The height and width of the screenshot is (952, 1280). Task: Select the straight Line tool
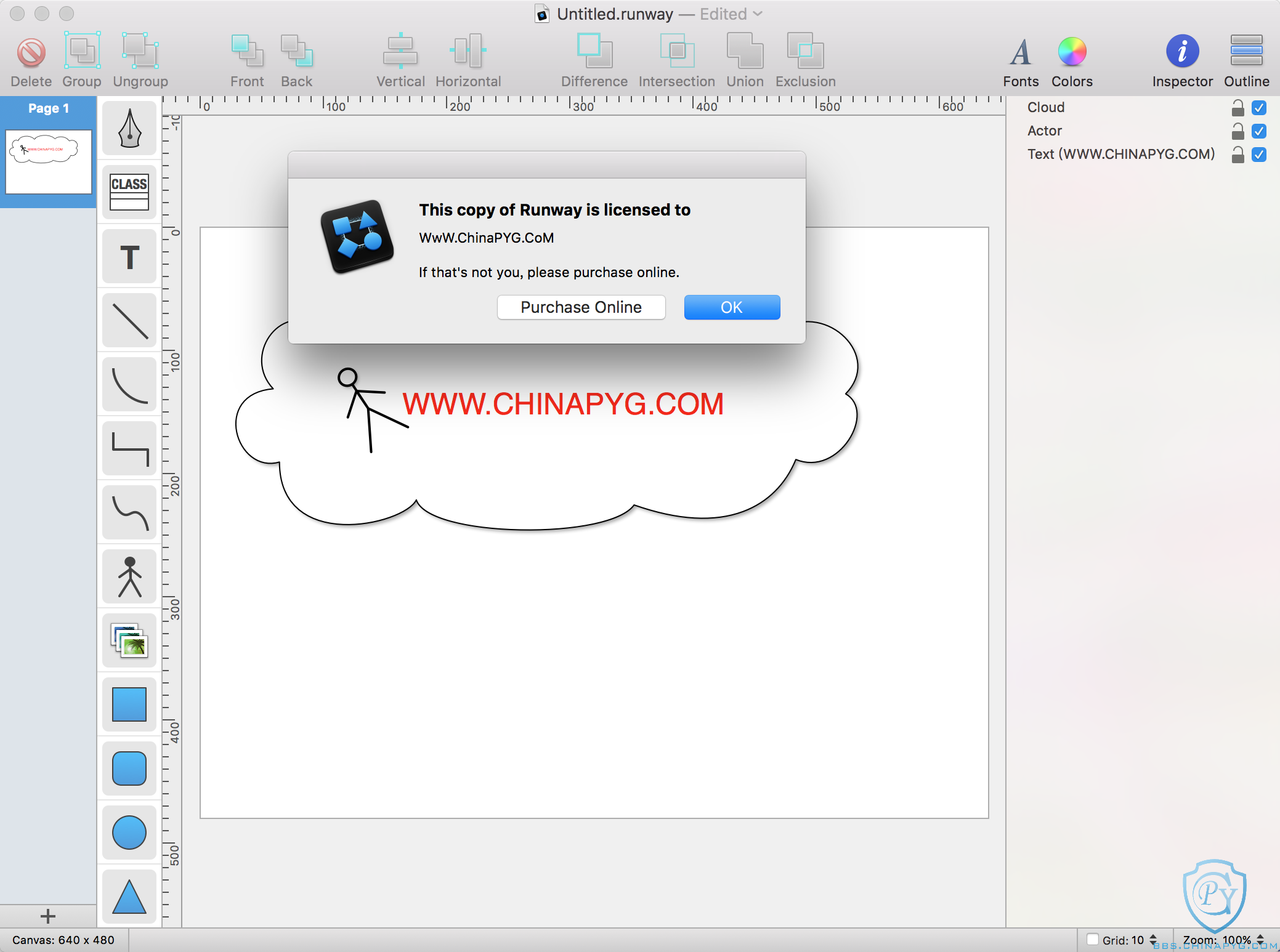point(129,321)
